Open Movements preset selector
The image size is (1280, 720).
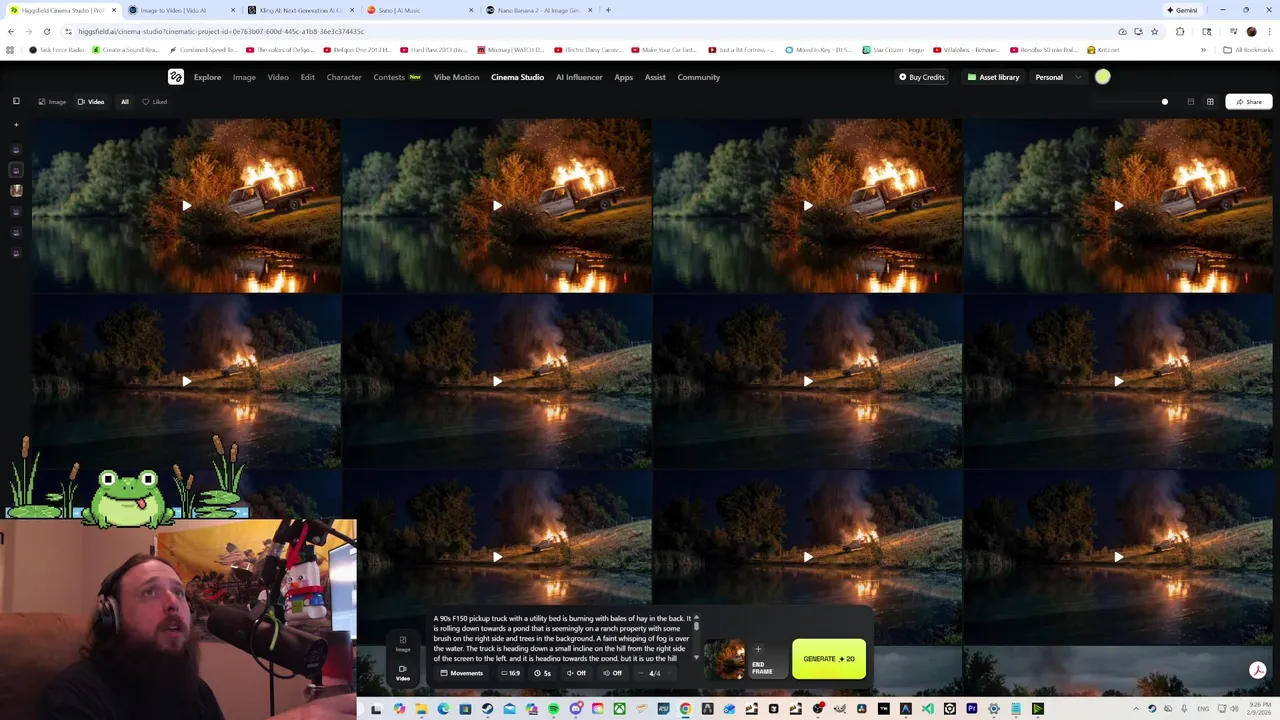(x=462, y=673)
